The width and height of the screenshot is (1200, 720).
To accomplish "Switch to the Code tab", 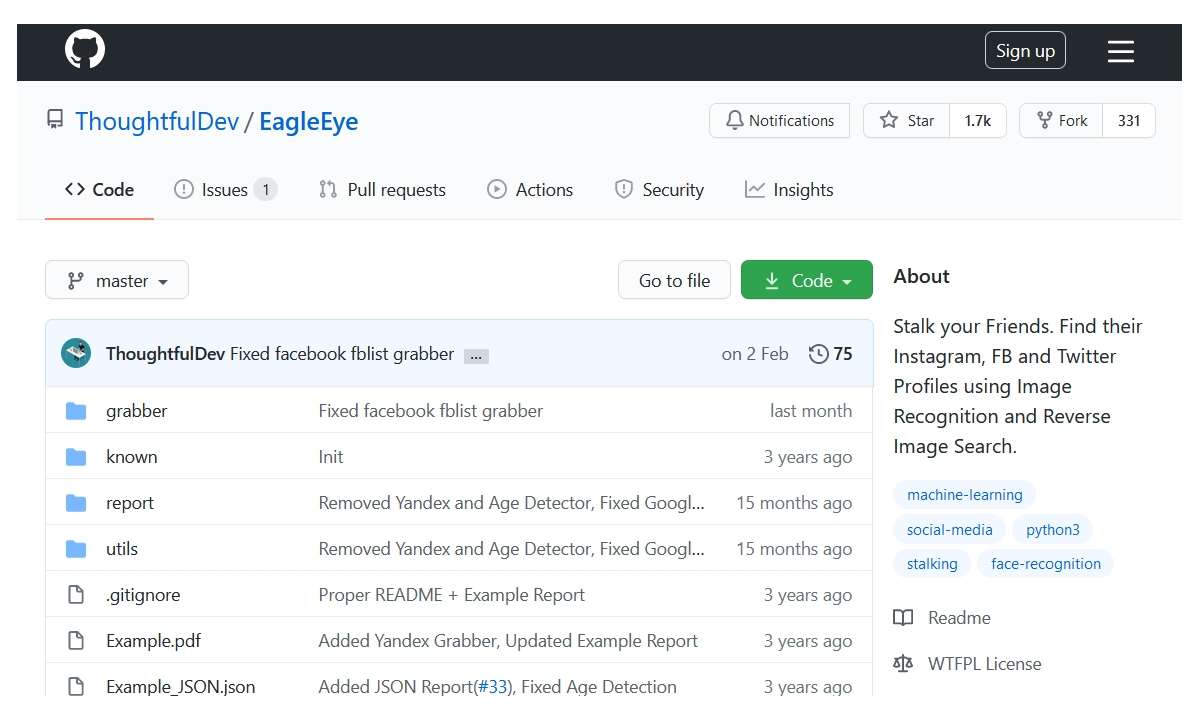I will point(99,190).
